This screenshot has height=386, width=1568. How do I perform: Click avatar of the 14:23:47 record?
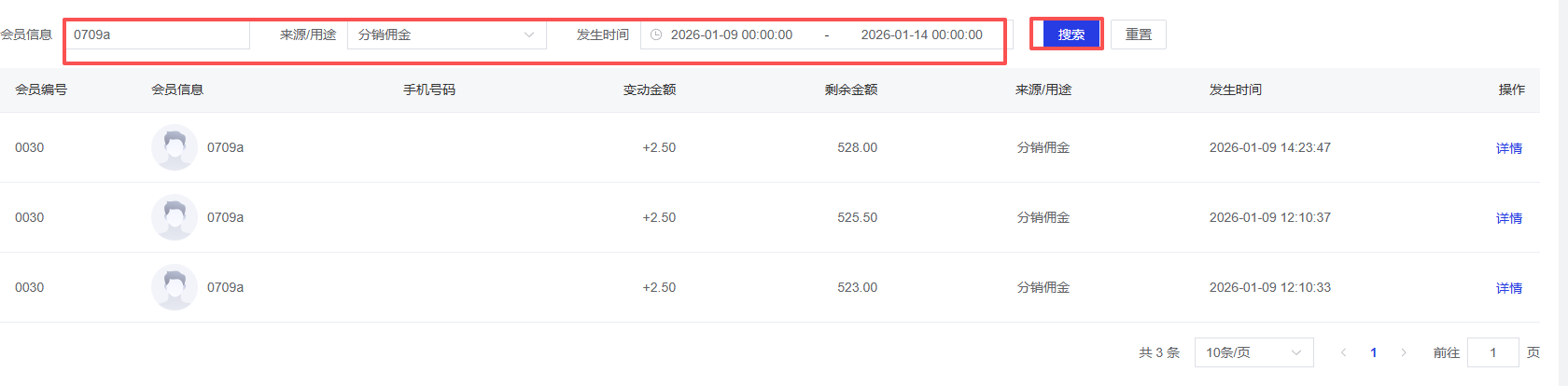(175, 147)
